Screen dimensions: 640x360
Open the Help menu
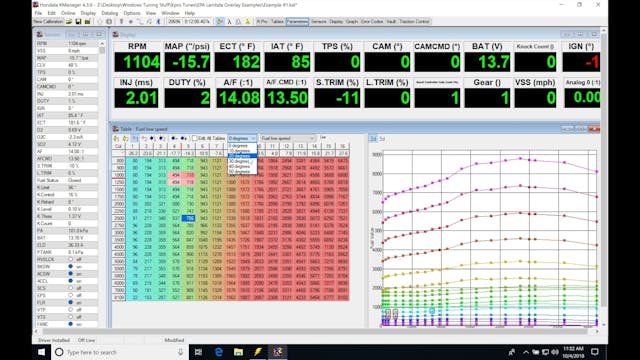tap(190, 13)
